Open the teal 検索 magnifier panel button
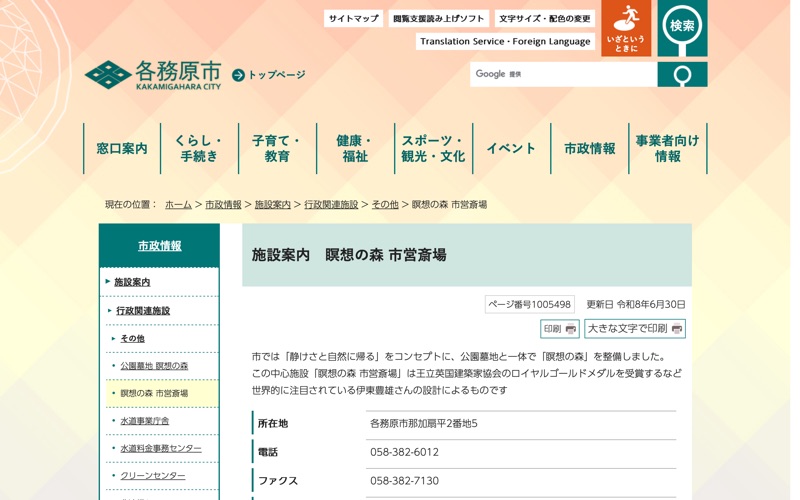This screenshot has height=500, width=800. (682, 28)
